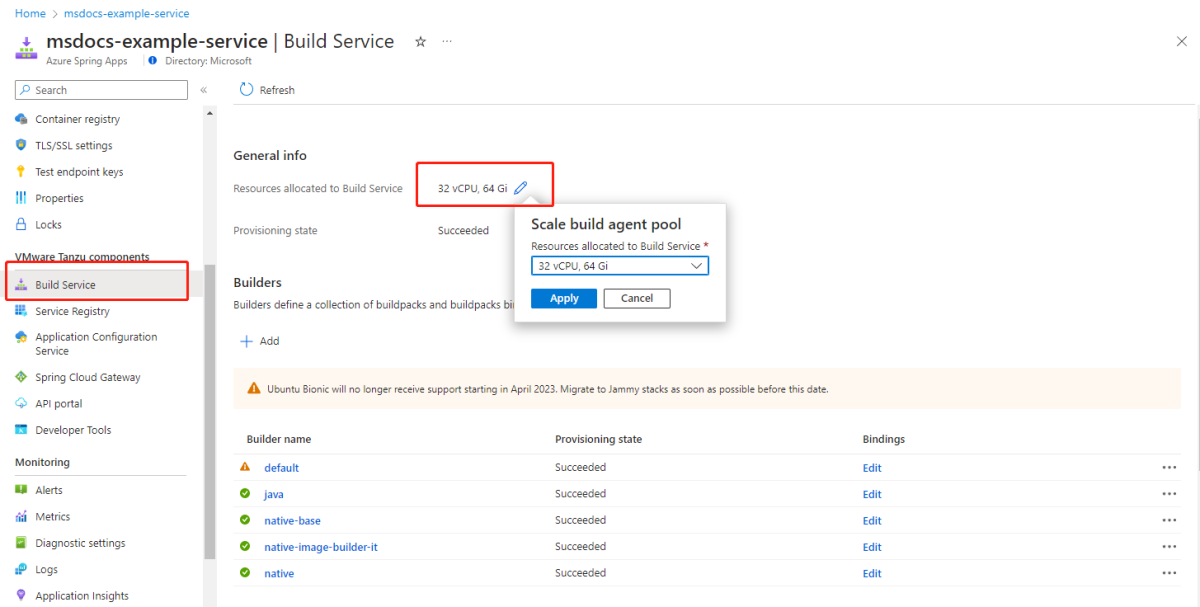The height and width of the screenshot is (607, 1200).
Task: Select Spring Cloud Gateway in the sidebar
Action: (x=87, y=377)
